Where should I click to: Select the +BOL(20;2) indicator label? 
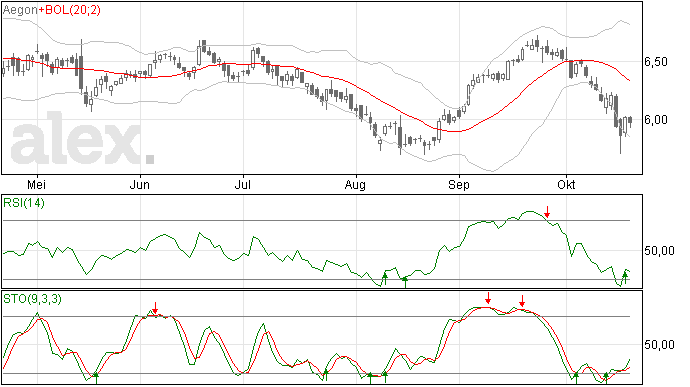tap(70, 10)
